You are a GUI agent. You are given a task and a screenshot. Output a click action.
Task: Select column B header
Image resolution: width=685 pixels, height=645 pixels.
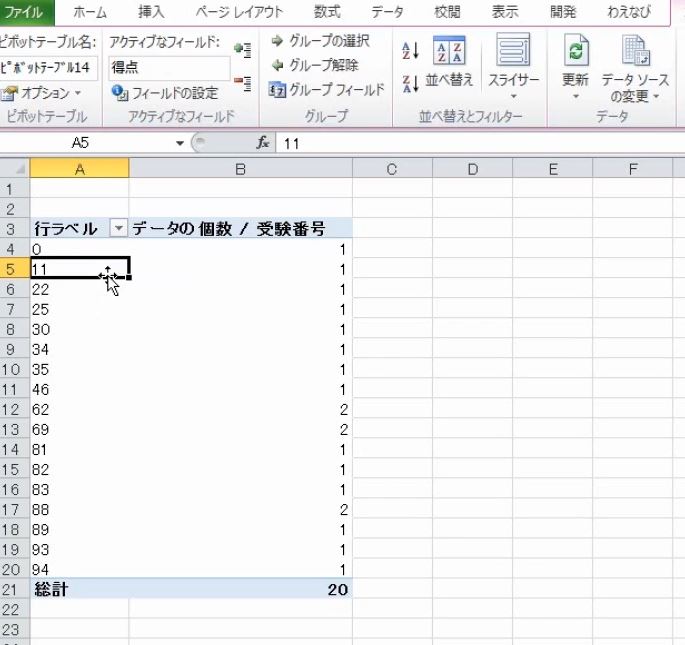(241, 169)
